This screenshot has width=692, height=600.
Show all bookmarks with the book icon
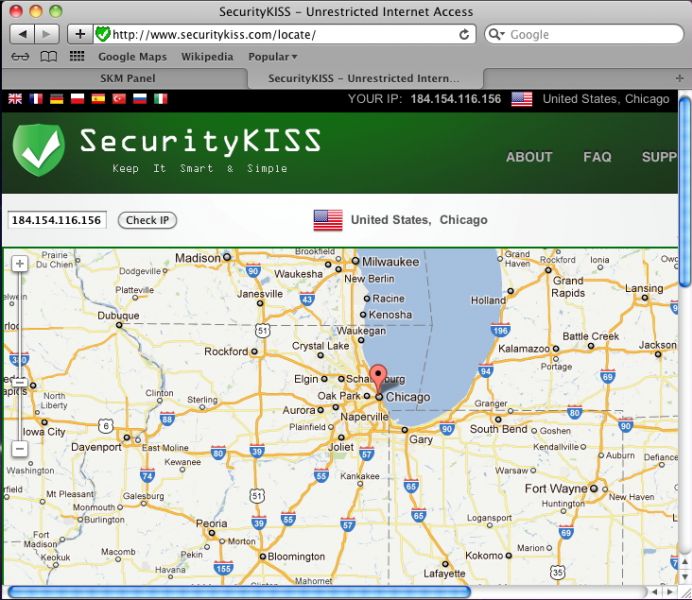tap(49, 56)
